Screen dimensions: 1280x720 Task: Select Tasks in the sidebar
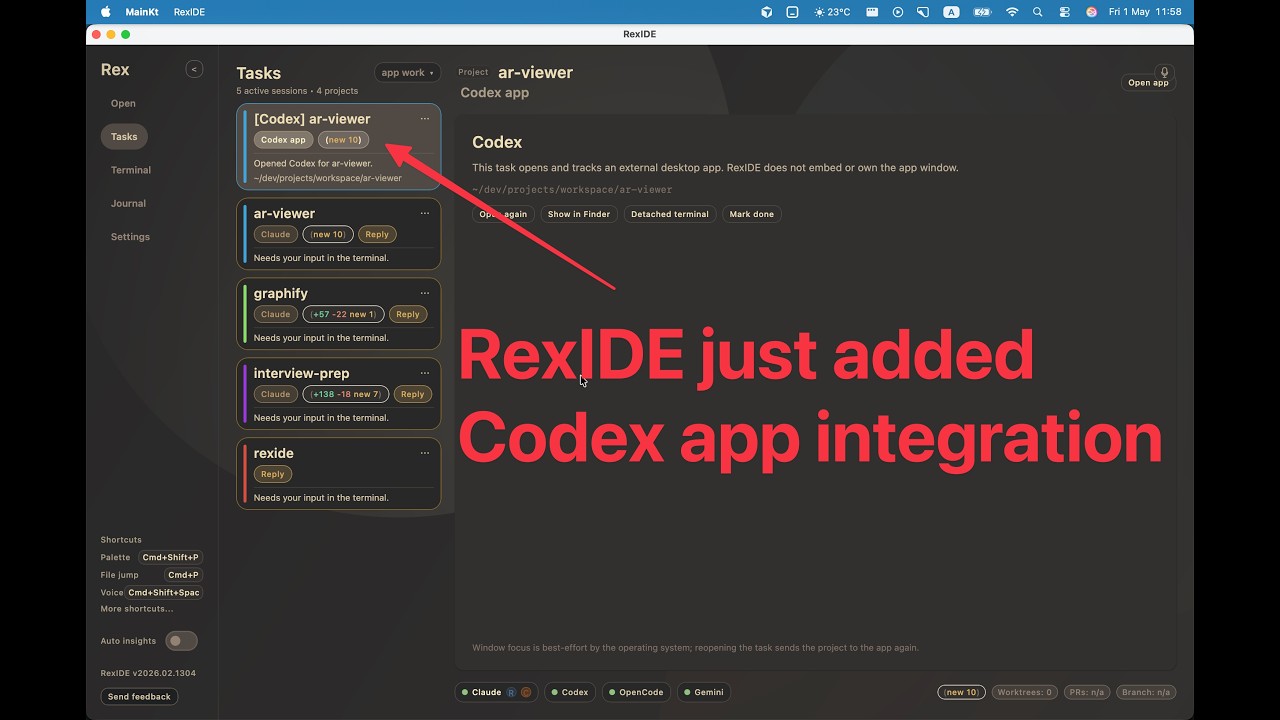tap(124, 137)
